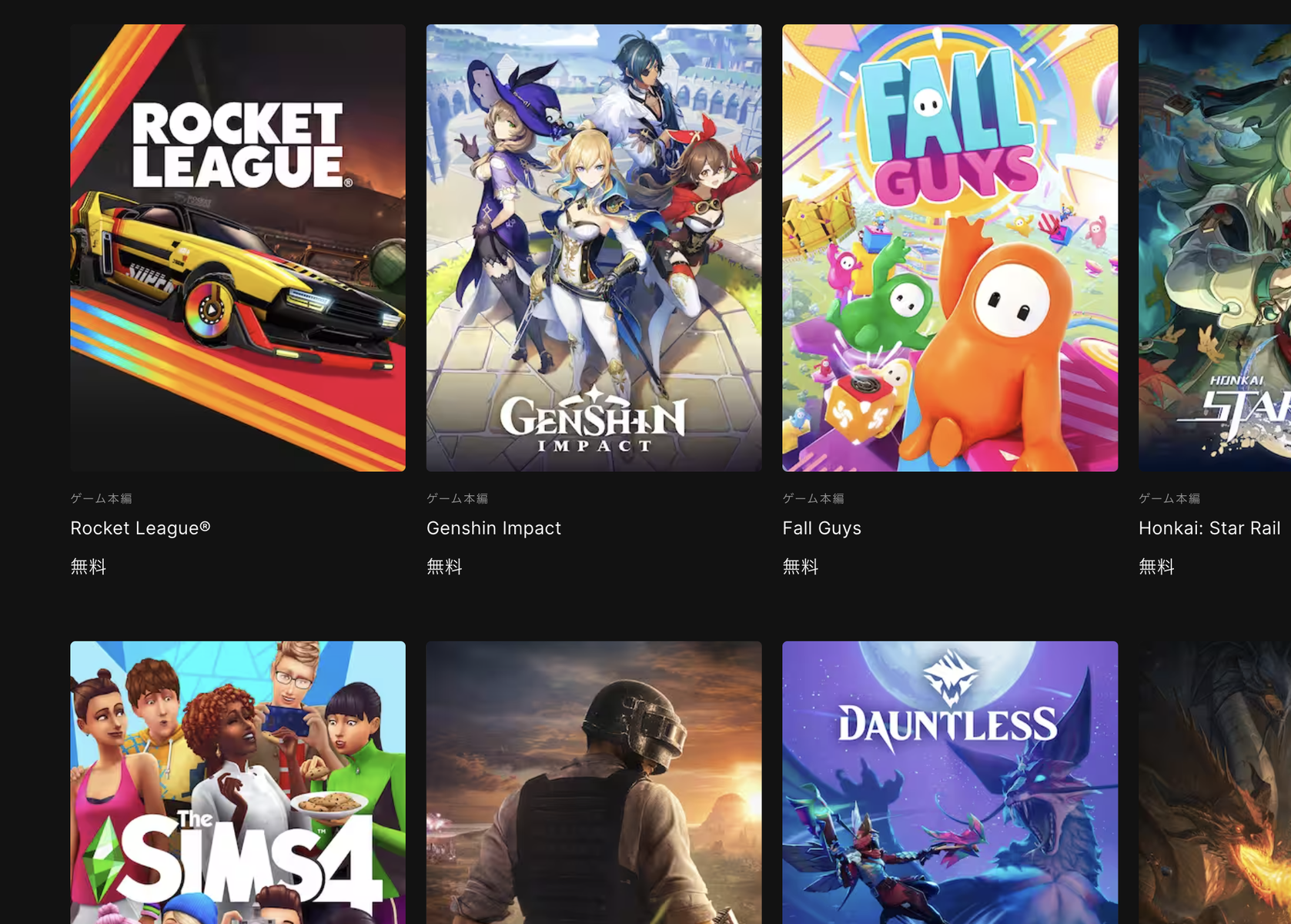Click the Honkai: Star Rail title text
1291x924 pixels.
1209,528
